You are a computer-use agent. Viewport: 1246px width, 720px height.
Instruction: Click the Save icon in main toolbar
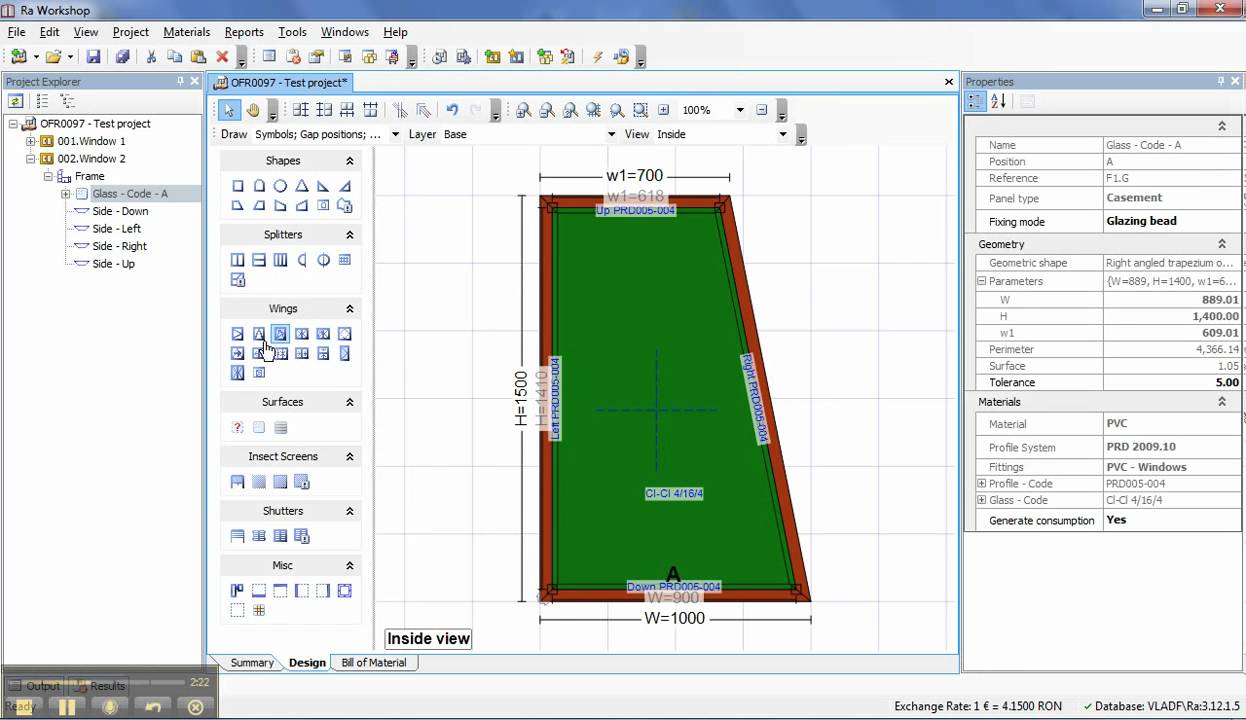93,57
